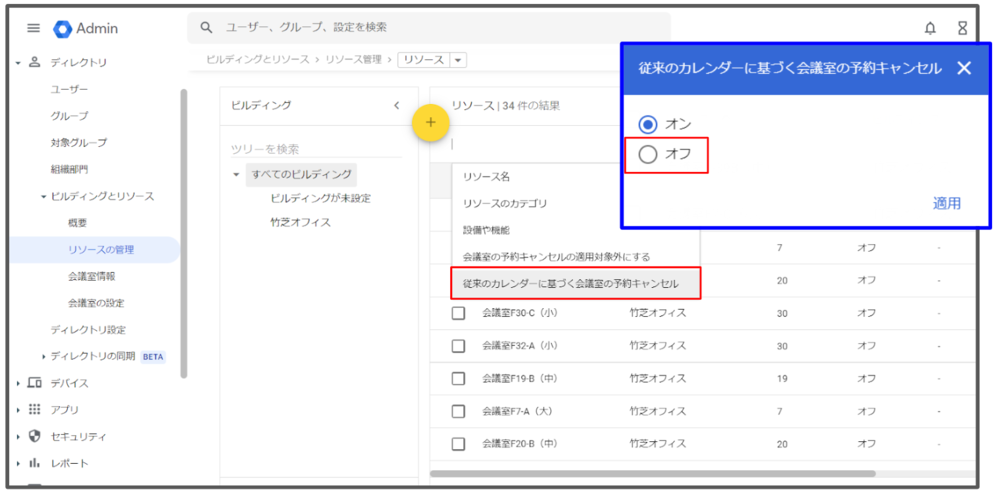Click the 適用 button

tap(946, 203)
